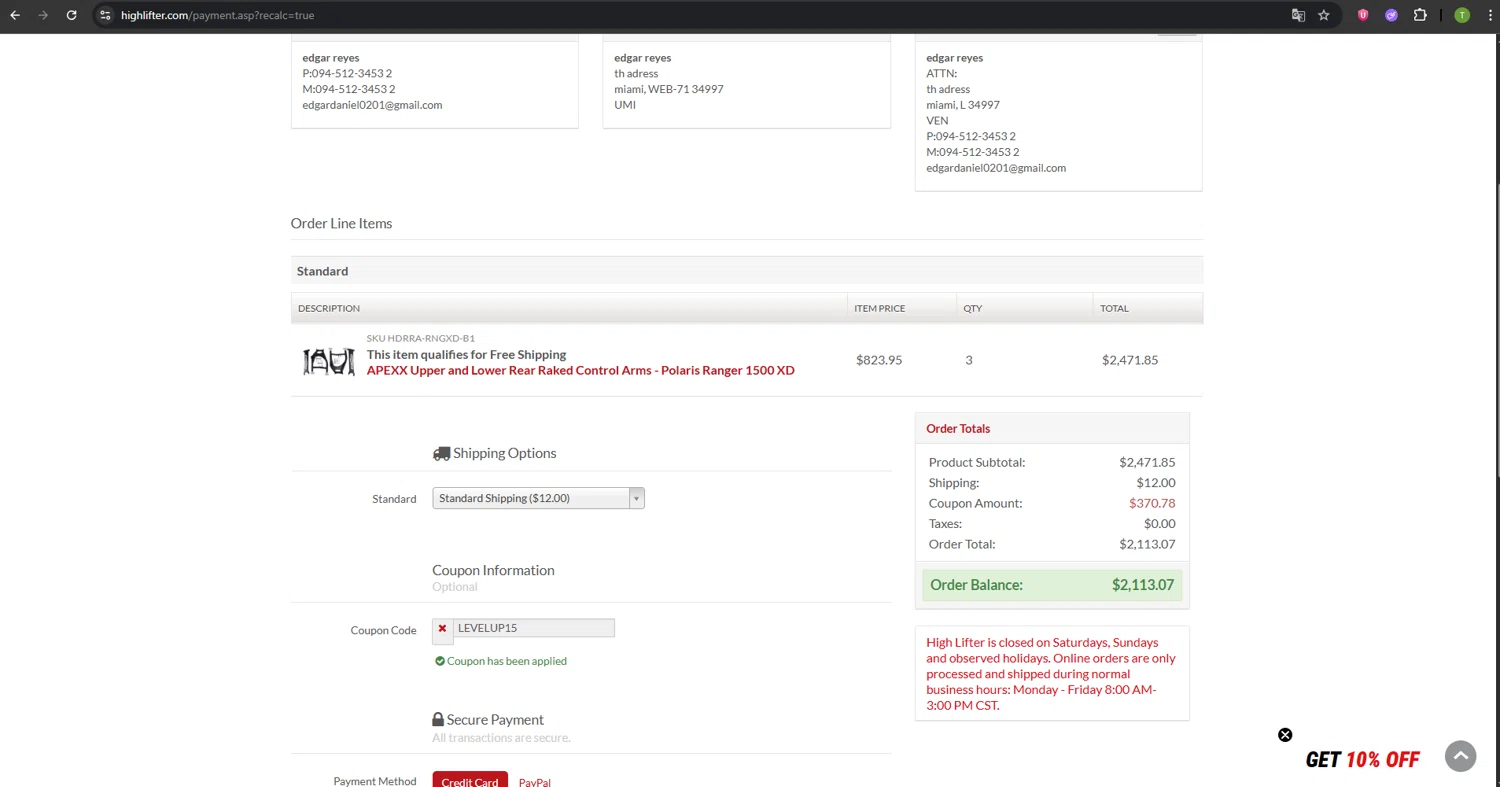The image size is (1500, 787).
Task: Open the Standard Shipping dropdown
Action: 538,498
